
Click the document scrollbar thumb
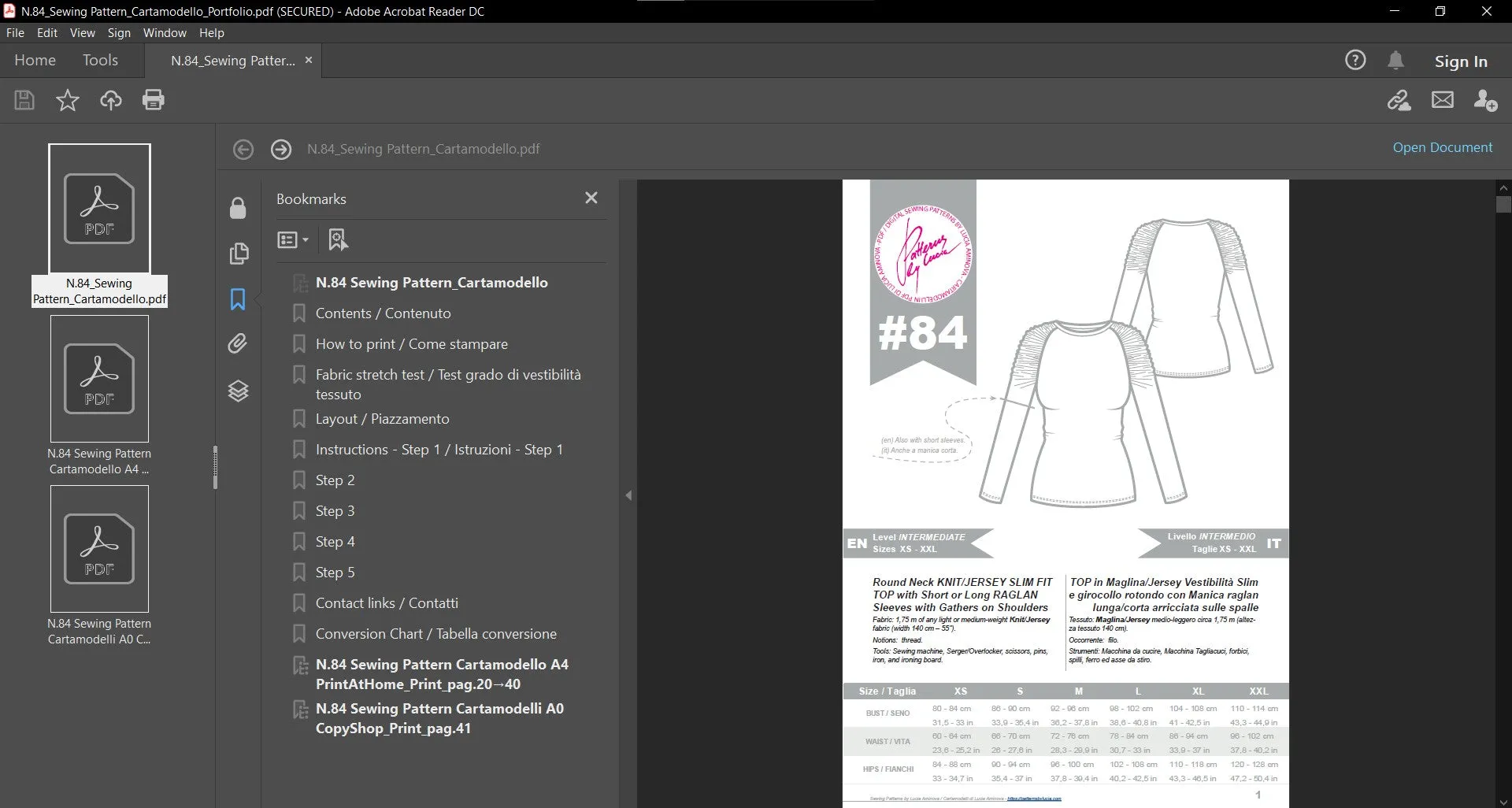click(1503, 205)
